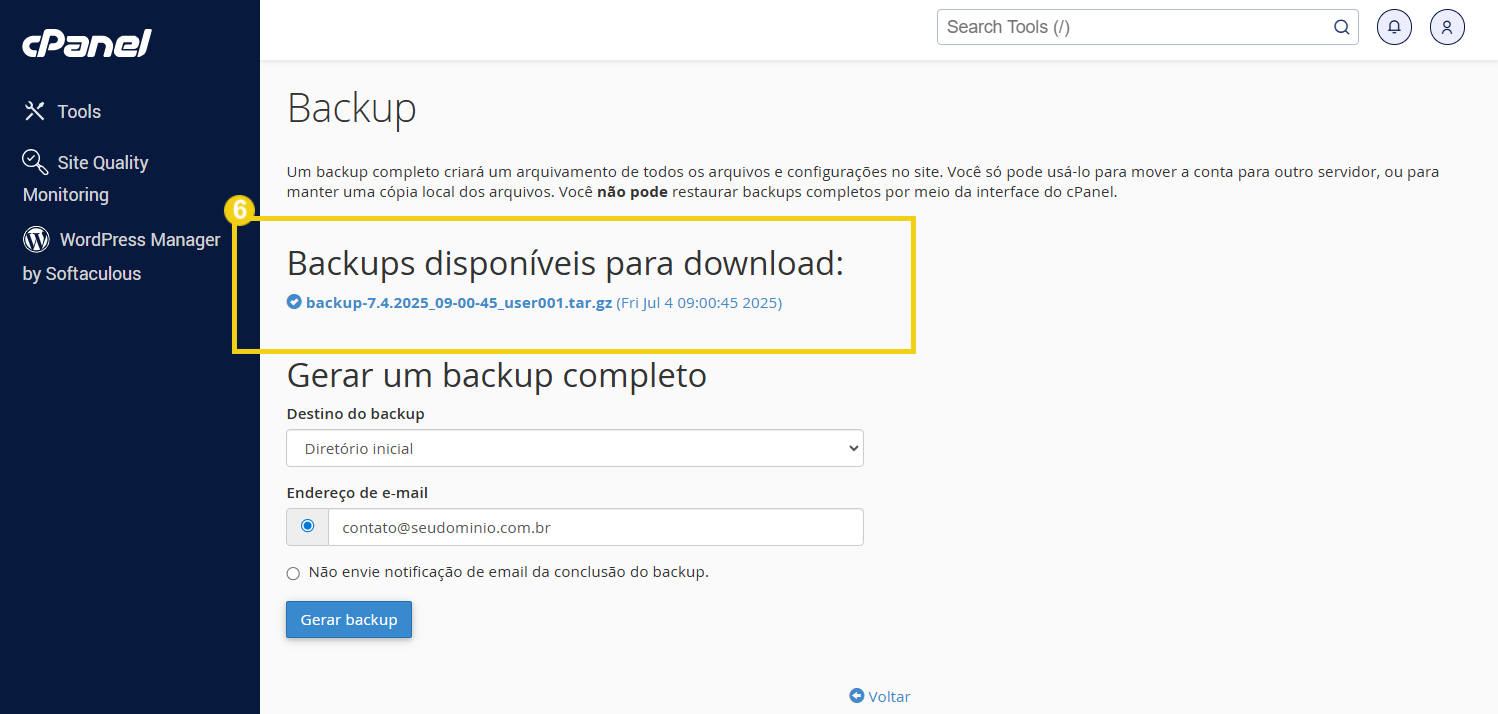Click the email address input field

coord(596,527)
